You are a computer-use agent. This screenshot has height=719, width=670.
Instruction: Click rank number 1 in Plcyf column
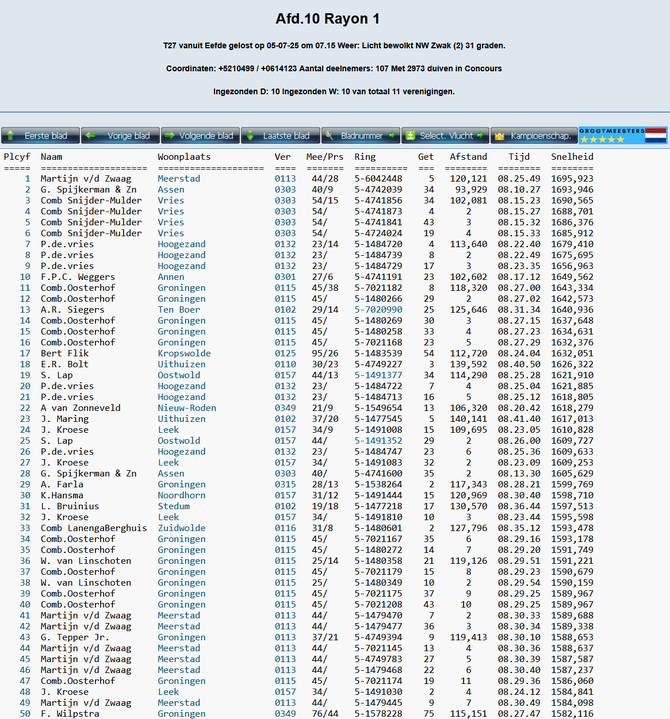(28, 179)
